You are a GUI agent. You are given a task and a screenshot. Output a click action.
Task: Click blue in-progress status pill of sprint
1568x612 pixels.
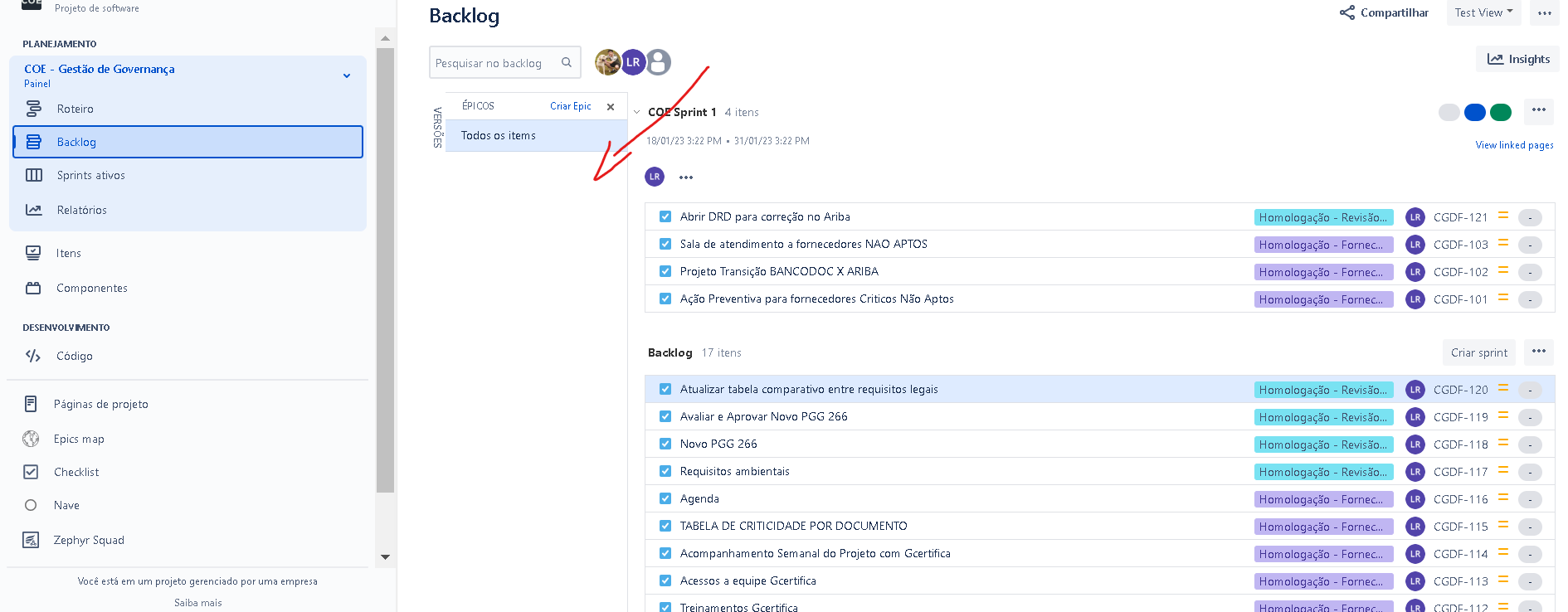pyautogui.click(x=1475, y=112)
